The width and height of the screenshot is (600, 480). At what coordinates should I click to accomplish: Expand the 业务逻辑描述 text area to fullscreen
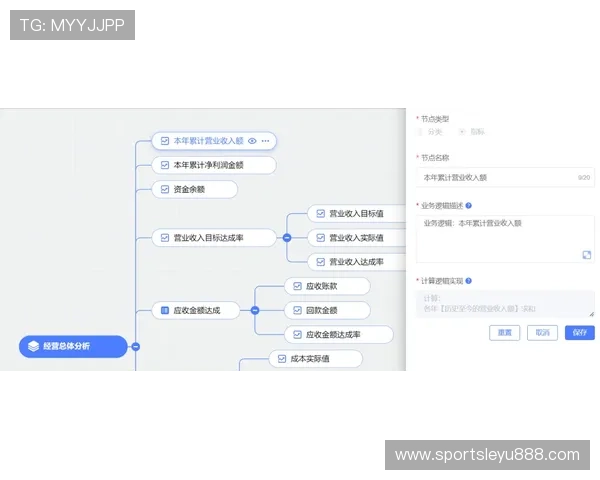(587, 255)
